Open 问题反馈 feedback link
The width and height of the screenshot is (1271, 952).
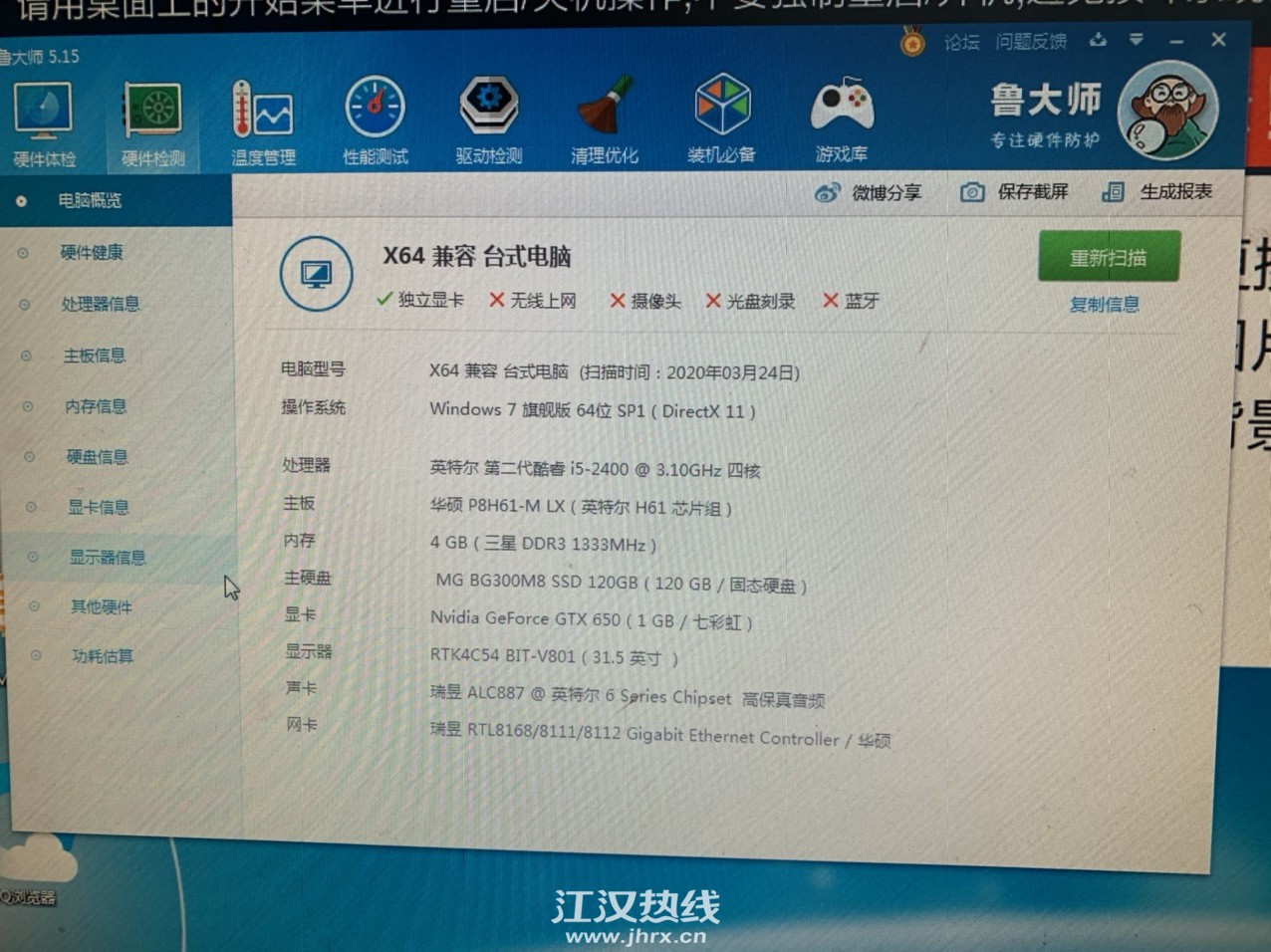pyautogui.click(x=1031, y=41)
